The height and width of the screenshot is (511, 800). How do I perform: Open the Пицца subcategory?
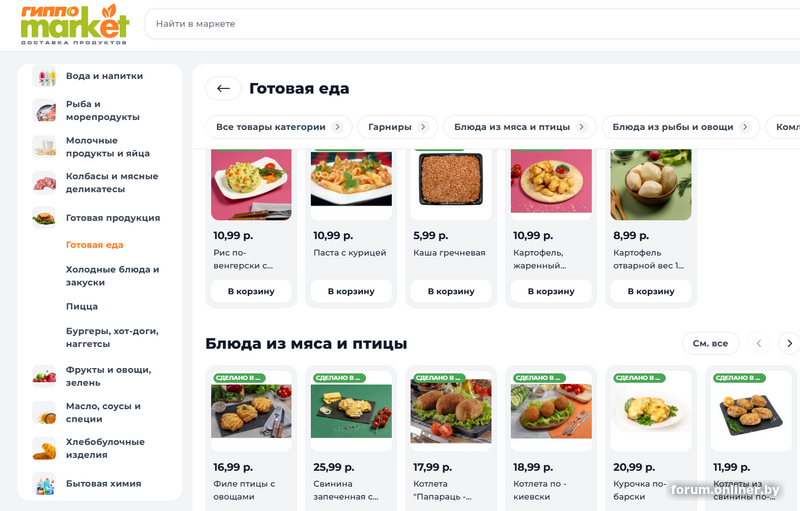pyautogui.click(x=82, y=306)
